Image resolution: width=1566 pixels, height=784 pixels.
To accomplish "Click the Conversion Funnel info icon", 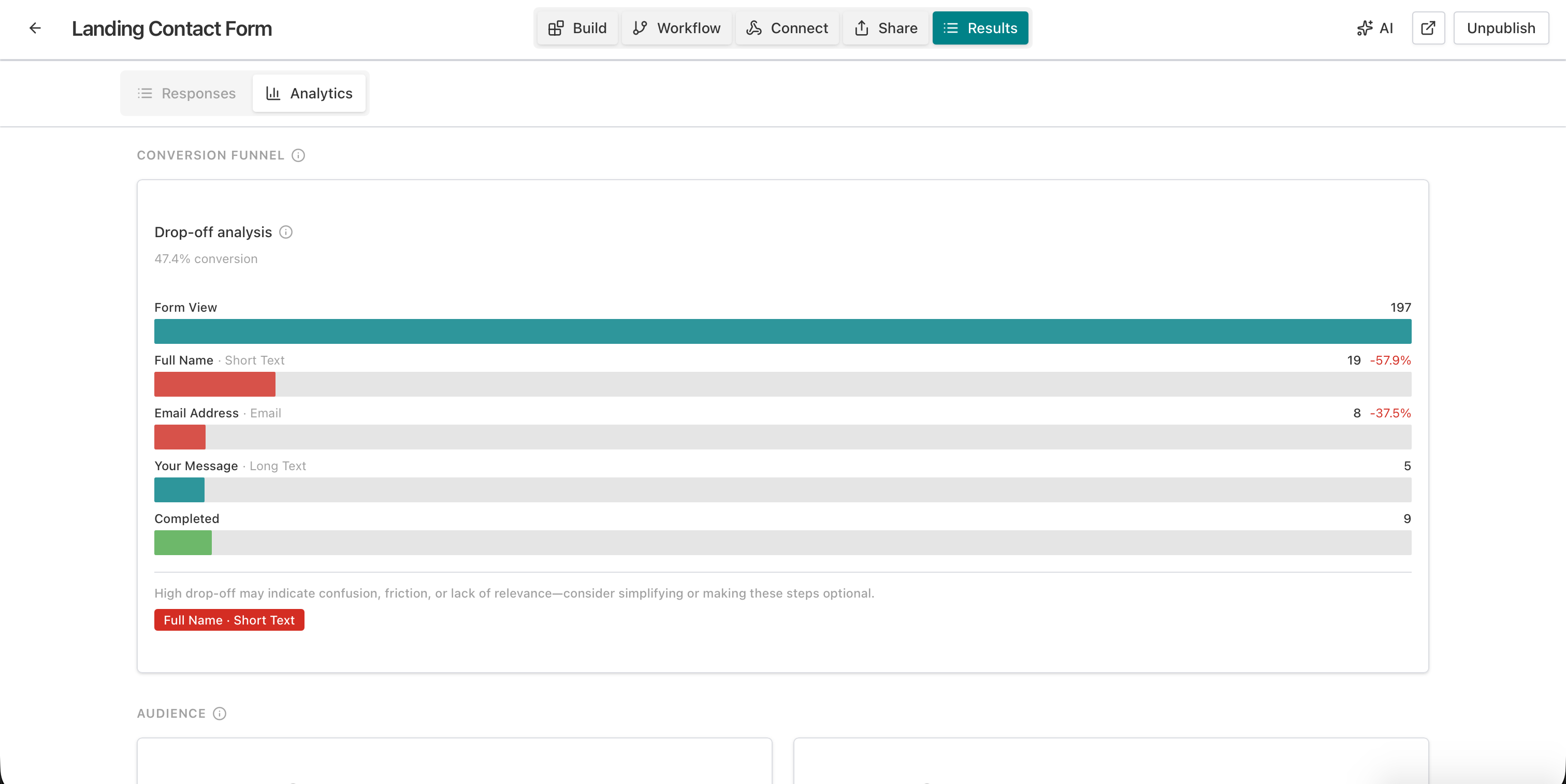I will tap(297, 155).
